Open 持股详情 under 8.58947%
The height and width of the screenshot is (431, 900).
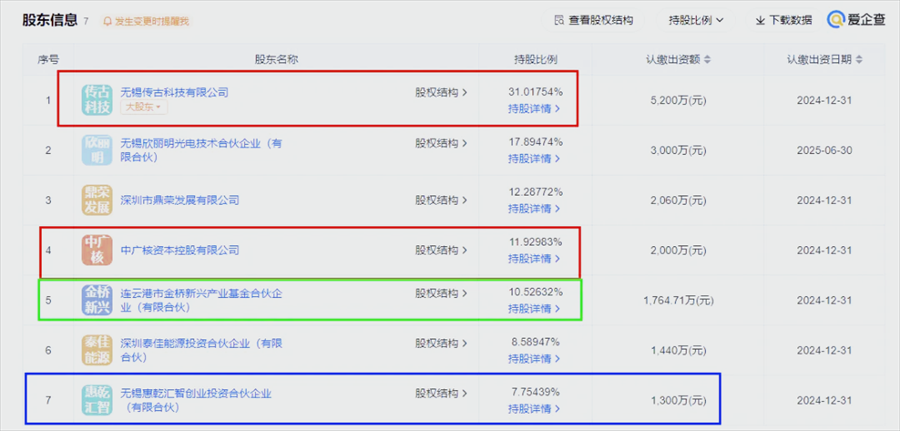534,359
